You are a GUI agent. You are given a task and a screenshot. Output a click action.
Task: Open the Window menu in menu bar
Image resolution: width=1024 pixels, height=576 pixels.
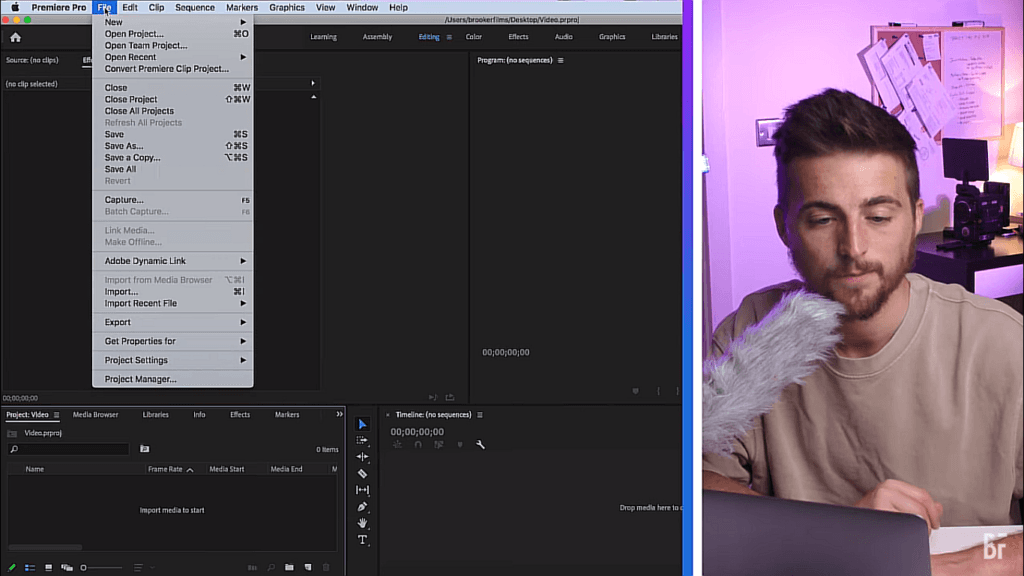click(362, 7)
